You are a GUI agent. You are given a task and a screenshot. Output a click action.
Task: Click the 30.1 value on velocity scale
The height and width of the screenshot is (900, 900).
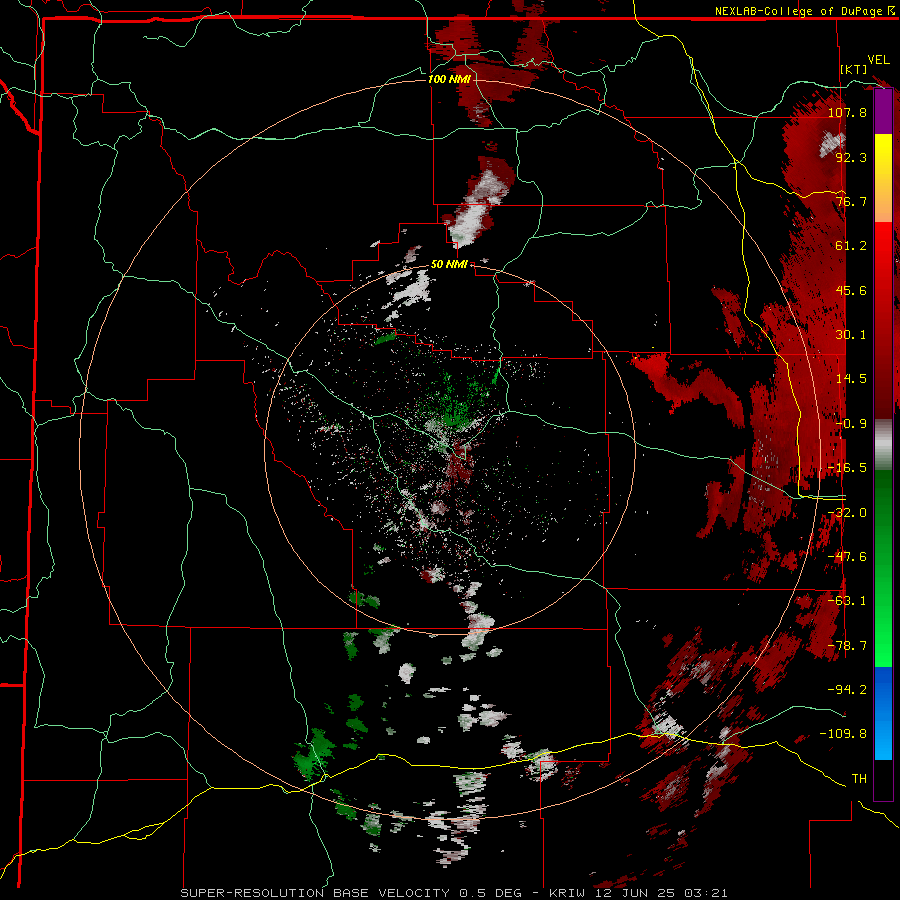851,335
